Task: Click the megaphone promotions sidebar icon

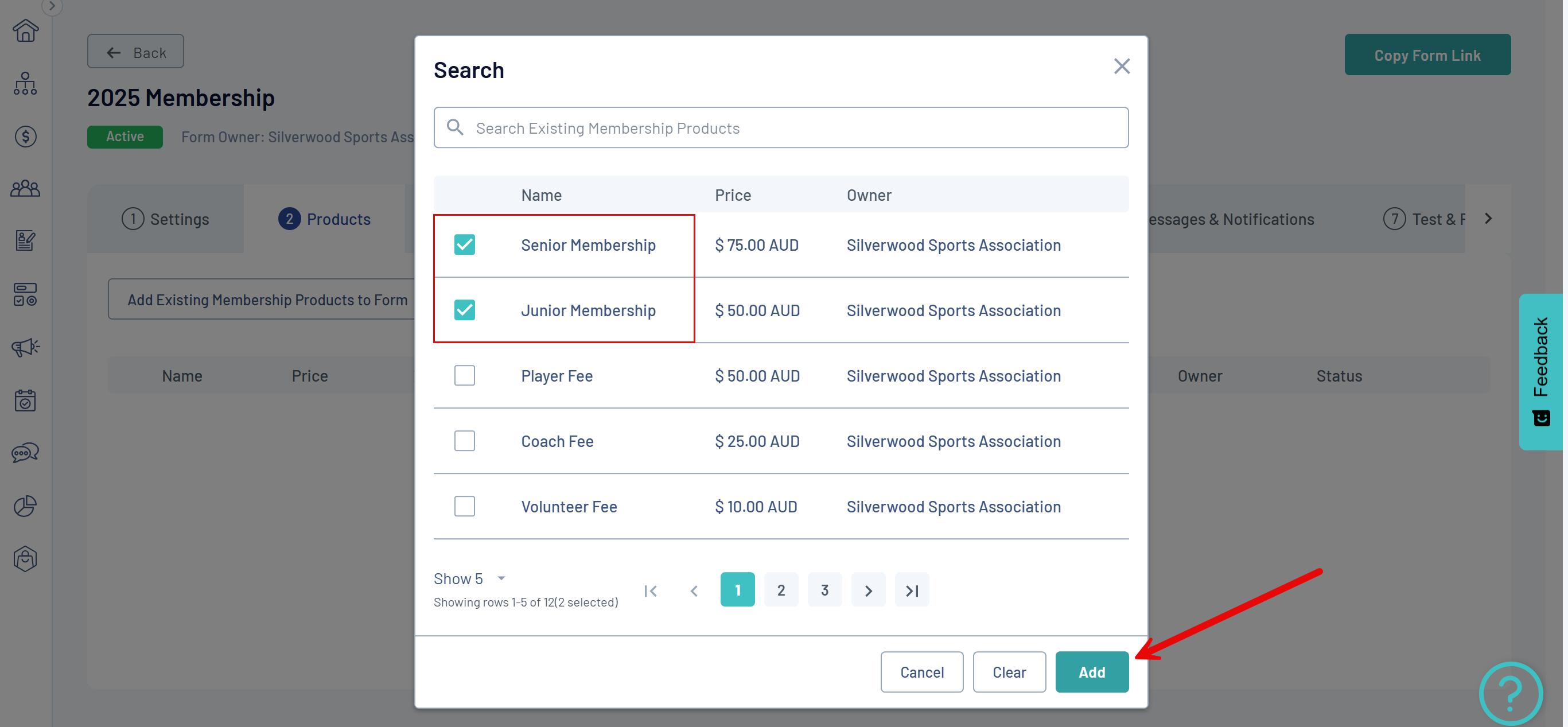Action: pyautogui.click(x=25, y=348)
